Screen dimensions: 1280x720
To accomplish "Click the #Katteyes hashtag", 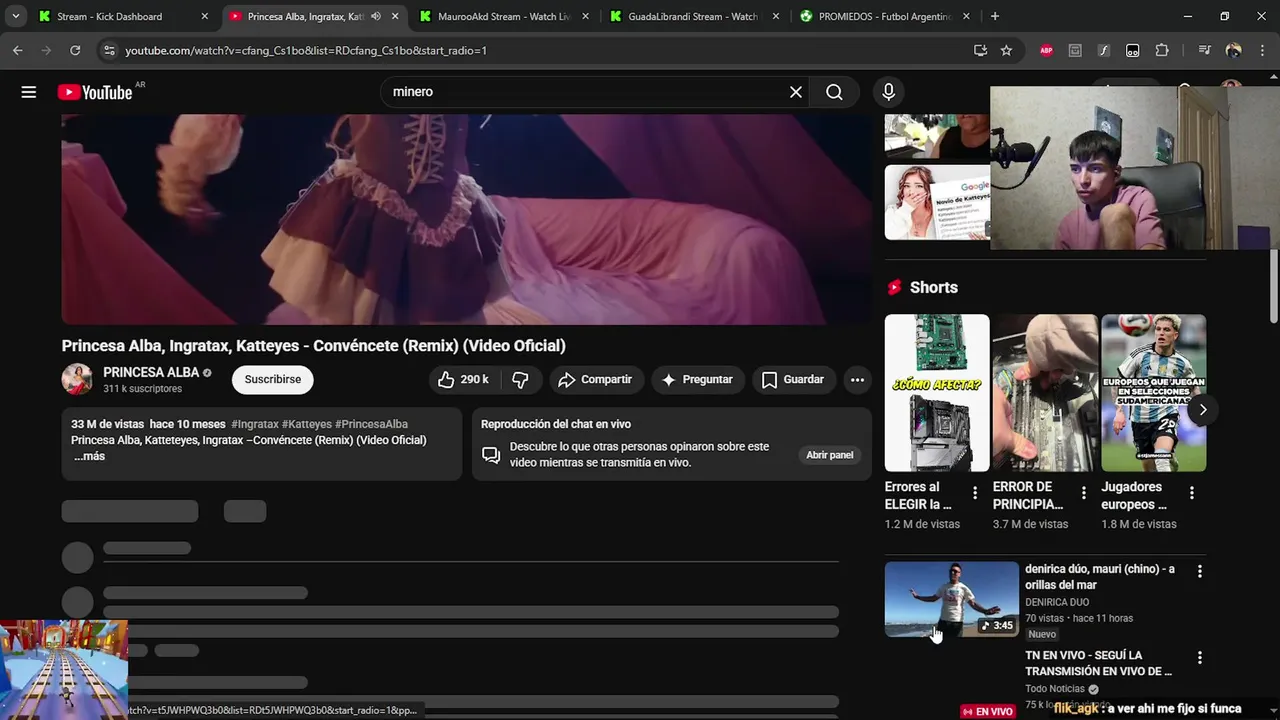I will (306, 424).
